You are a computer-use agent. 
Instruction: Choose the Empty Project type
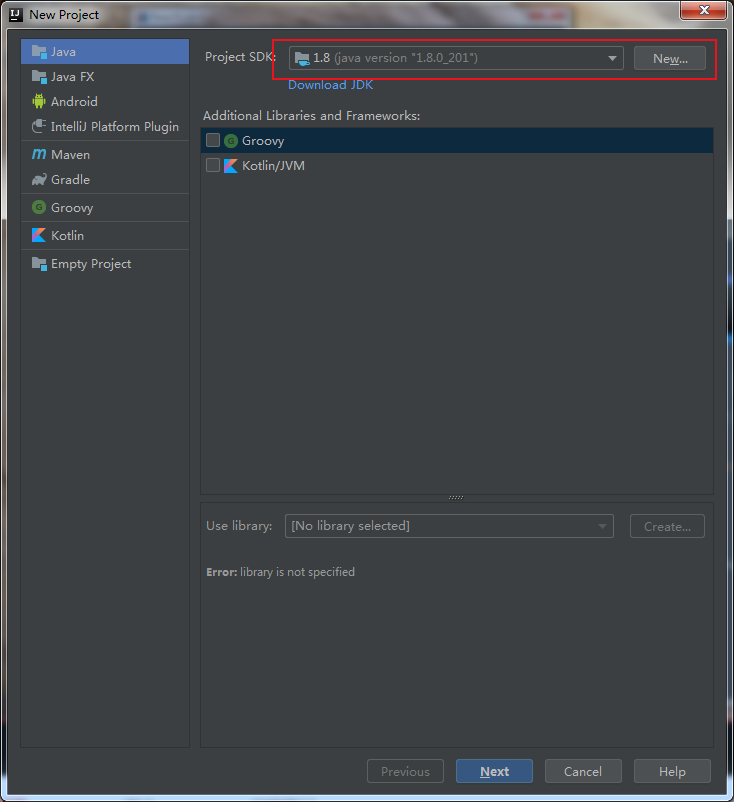(105, 263)
